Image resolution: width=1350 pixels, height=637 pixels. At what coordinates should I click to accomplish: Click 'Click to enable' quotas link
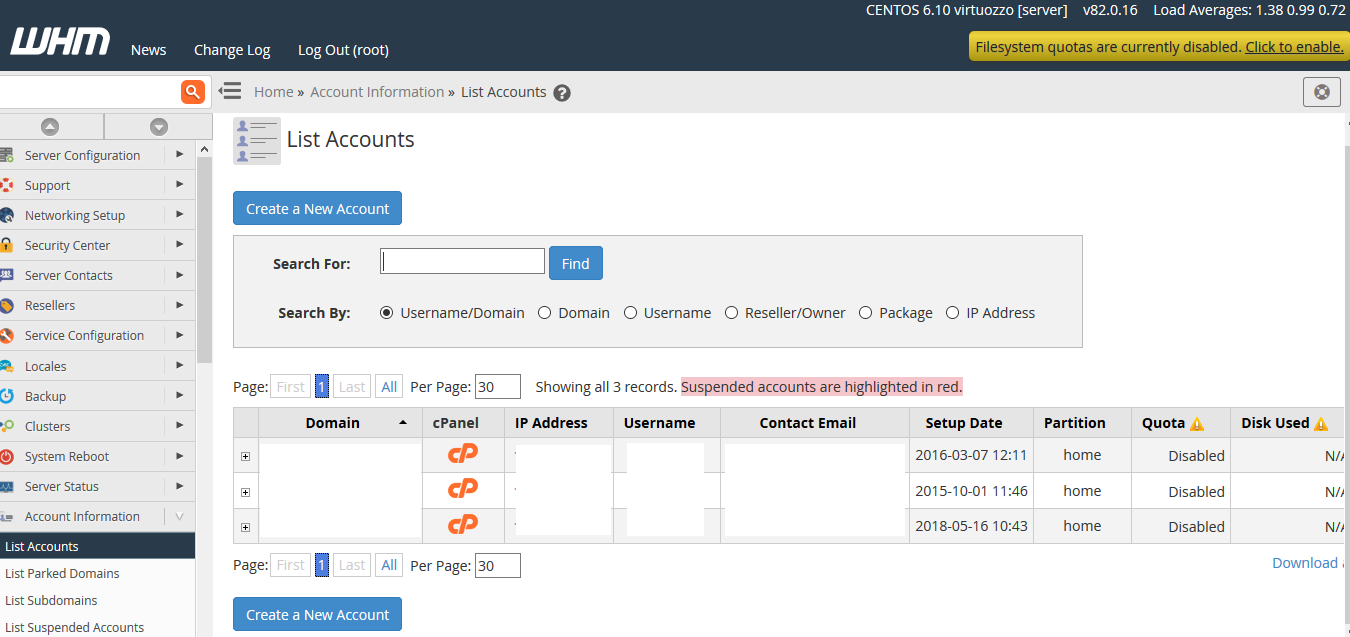[x=1294, y=47]
